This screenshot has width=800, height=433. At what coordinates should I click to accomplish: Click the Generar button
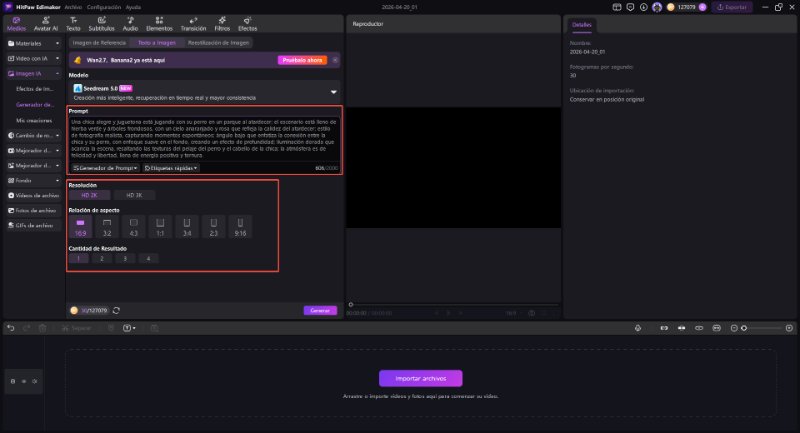pos(320,310)
